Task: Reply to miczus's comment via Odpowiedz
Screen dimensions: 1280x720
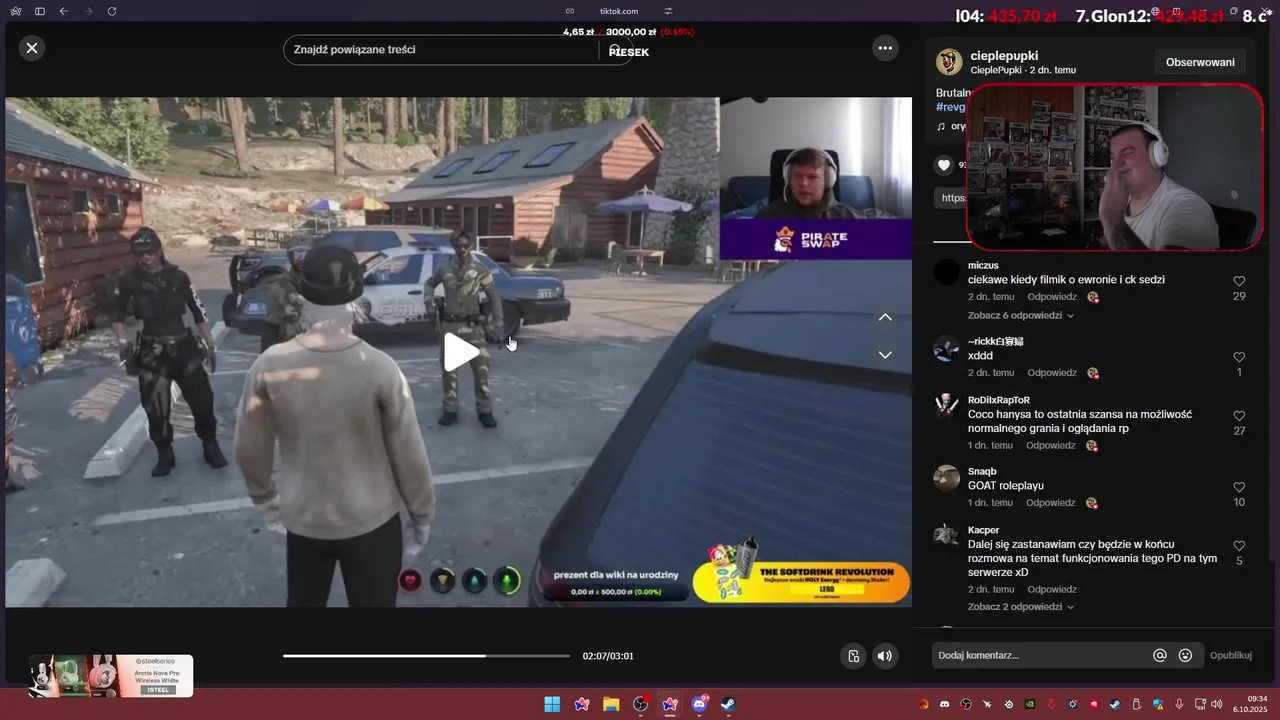Action: pyautogui.click(x=1052, y=297)
